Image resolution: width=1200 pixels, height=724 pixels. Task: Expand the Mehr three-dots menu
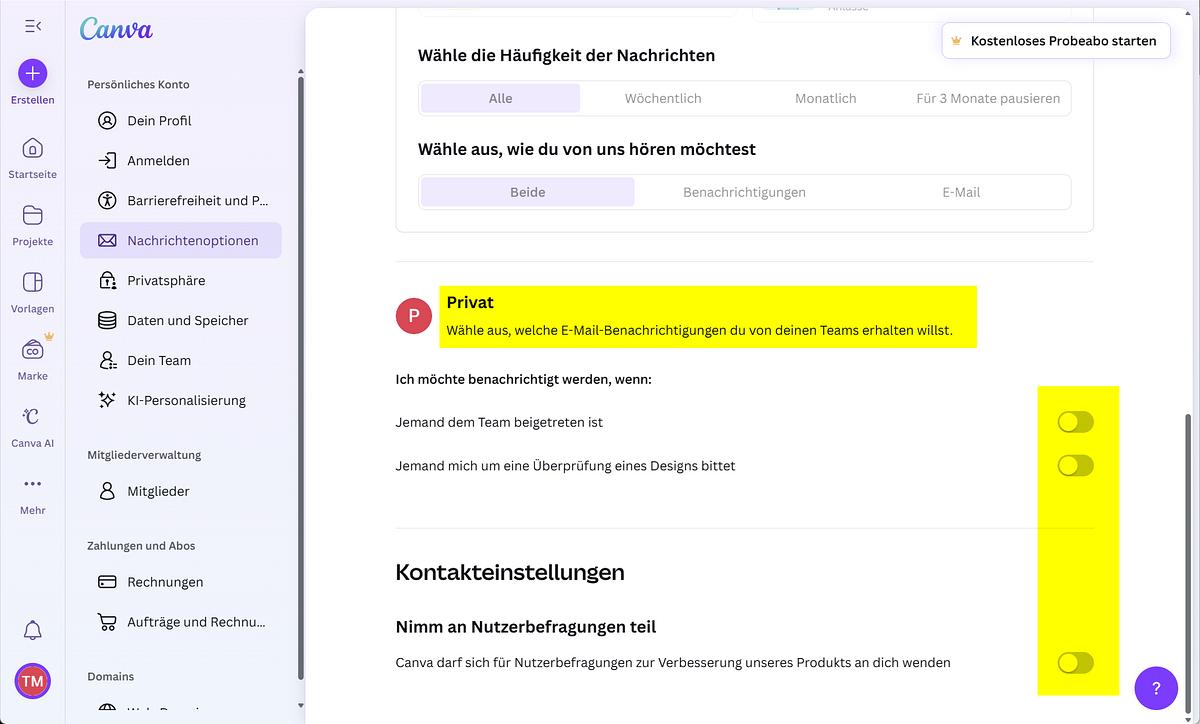tap(32, 484)
